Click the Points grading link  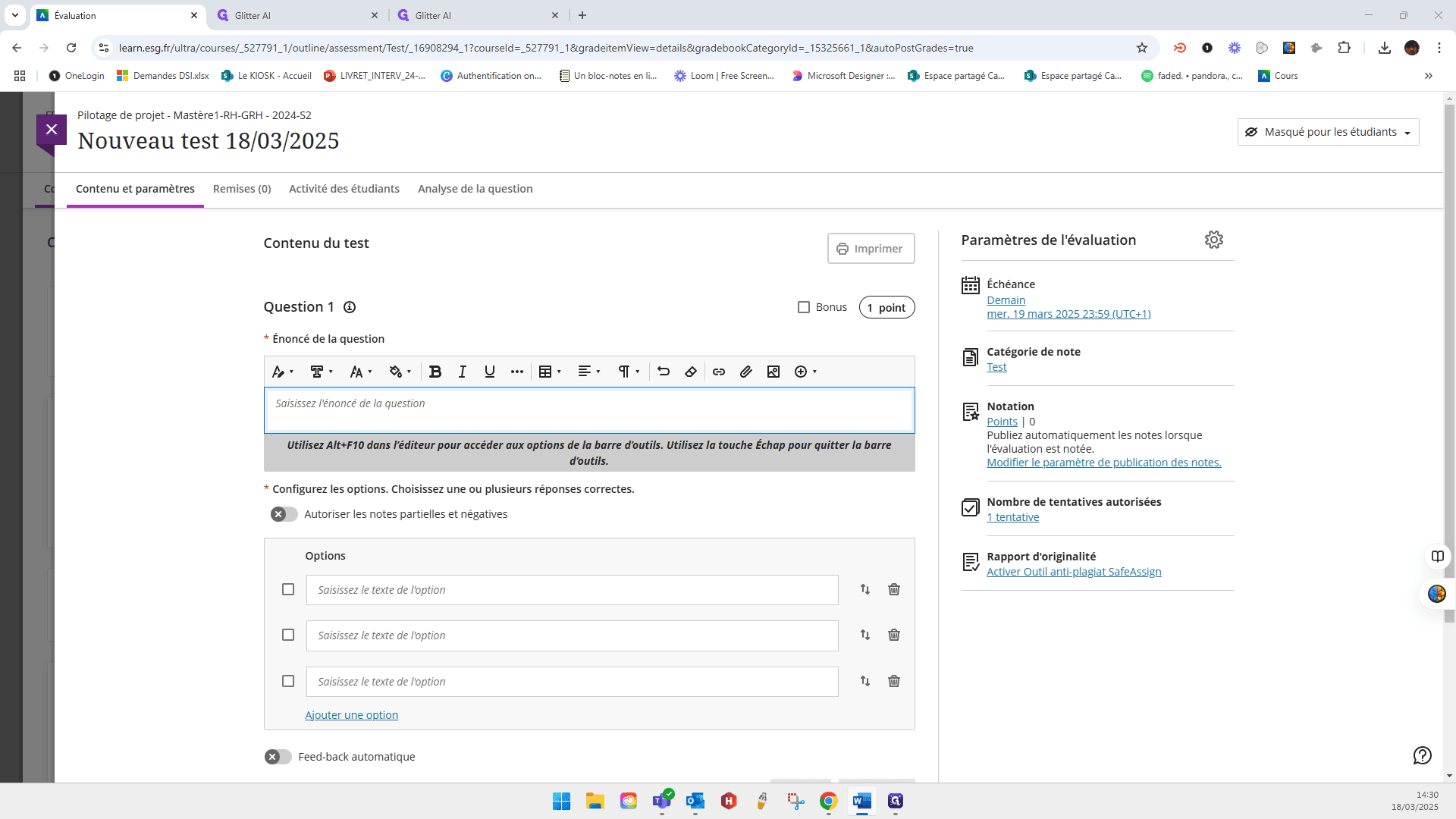(1002, 422)
